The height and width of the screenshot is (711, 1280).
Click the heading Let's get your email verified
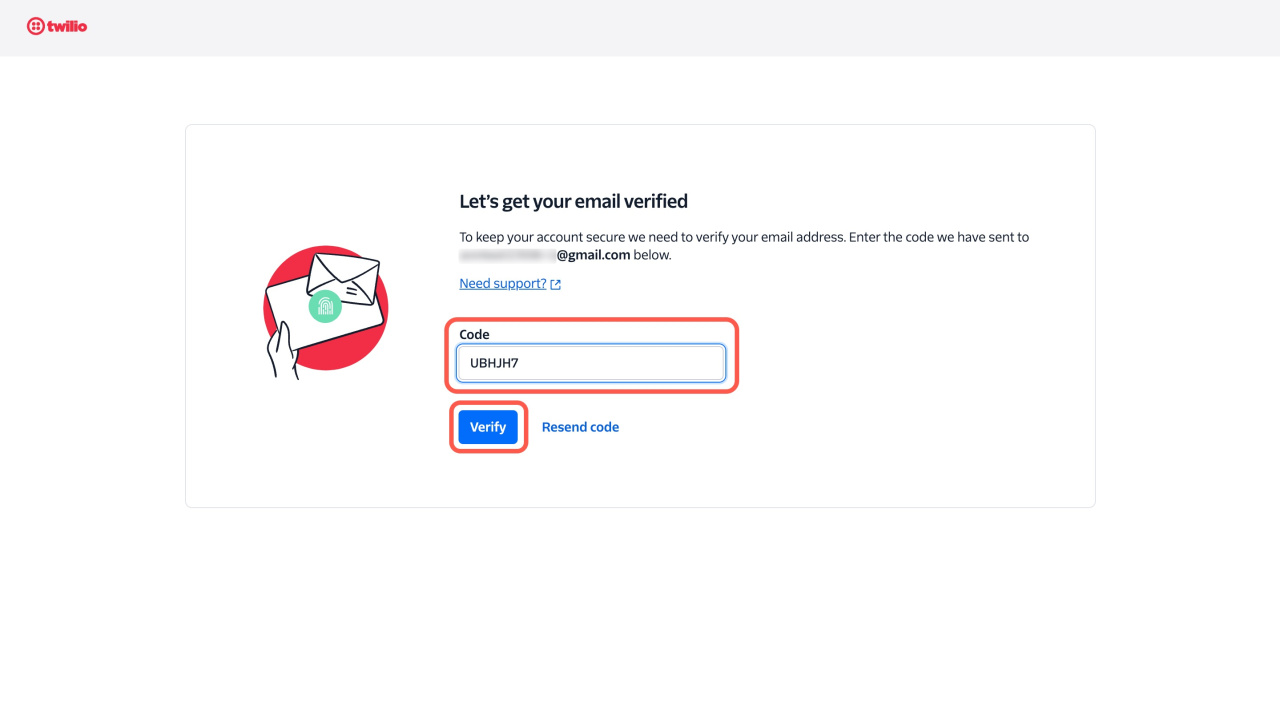click(x=573, y=201)
